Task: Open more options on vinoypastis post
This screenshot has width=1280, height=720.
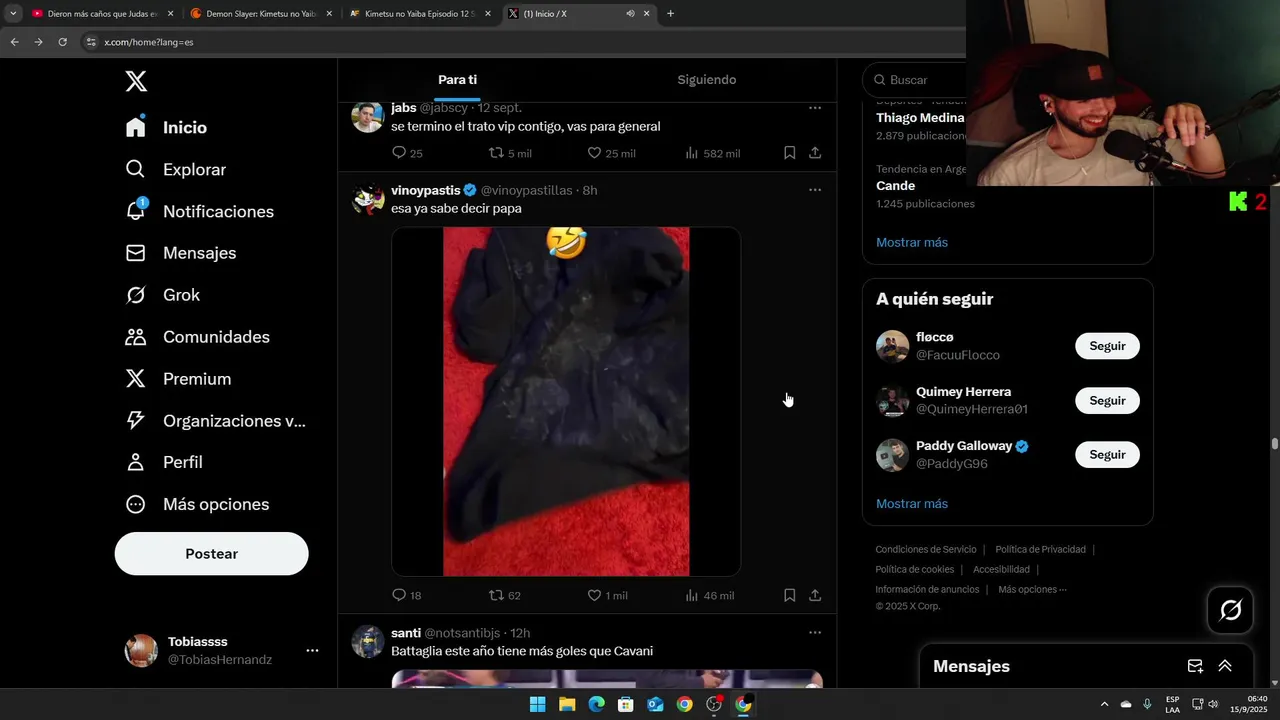Action: (x=815, y=190)
